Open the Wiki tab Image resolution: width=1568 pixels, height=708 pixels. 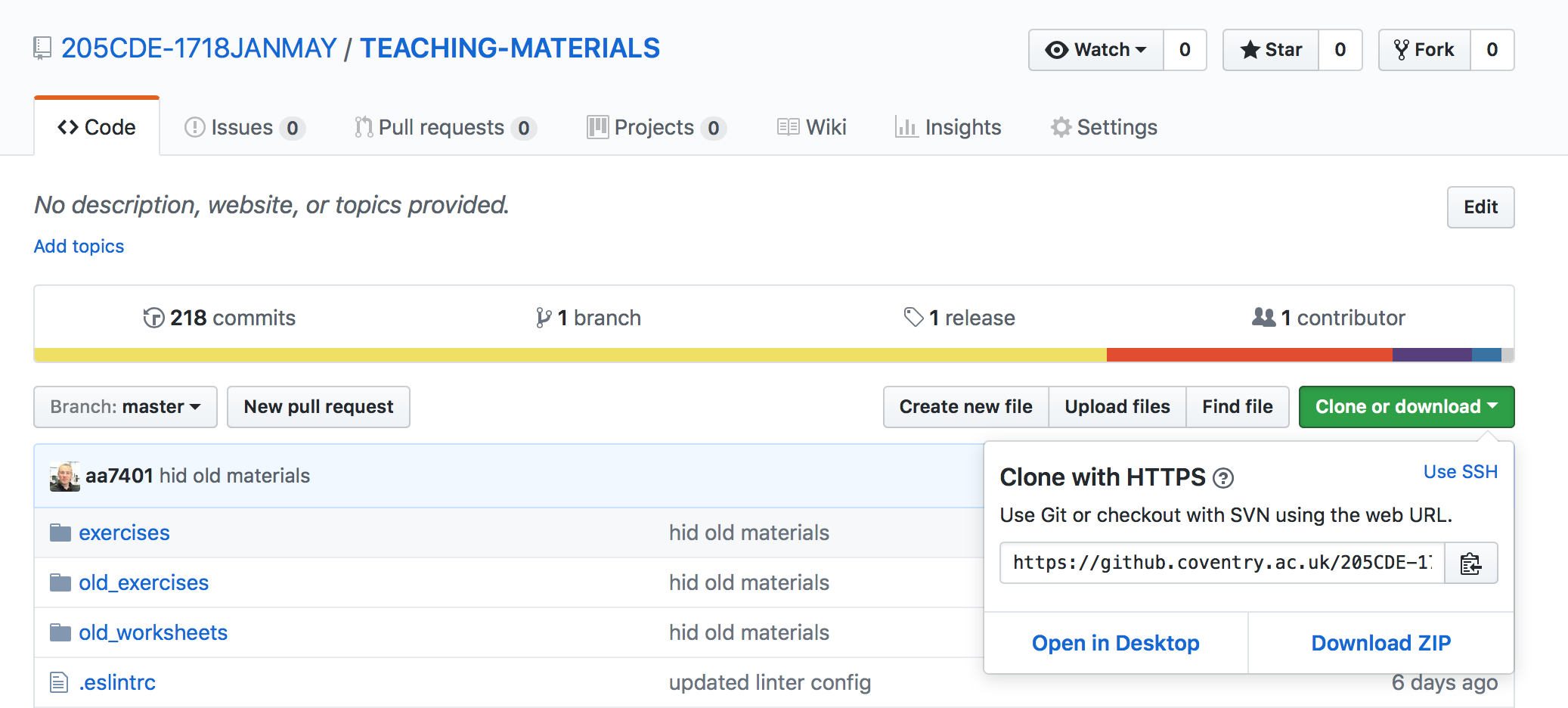tap(812, 127)
